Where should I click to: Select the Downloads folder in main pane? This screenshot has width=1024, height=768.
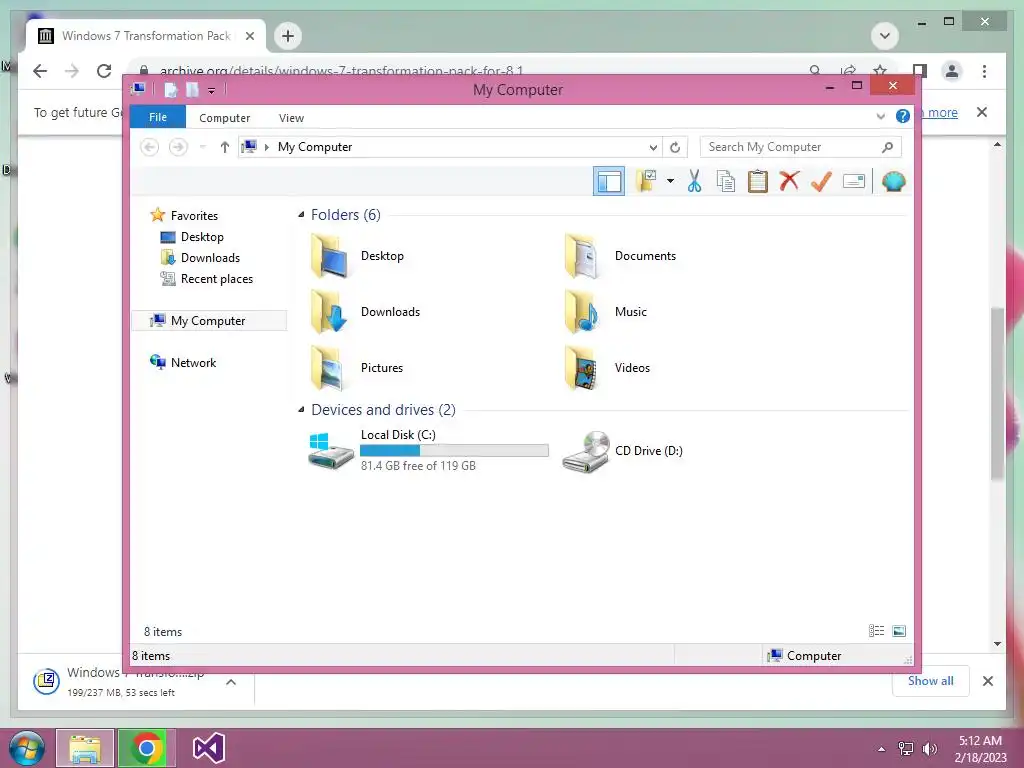366,312
